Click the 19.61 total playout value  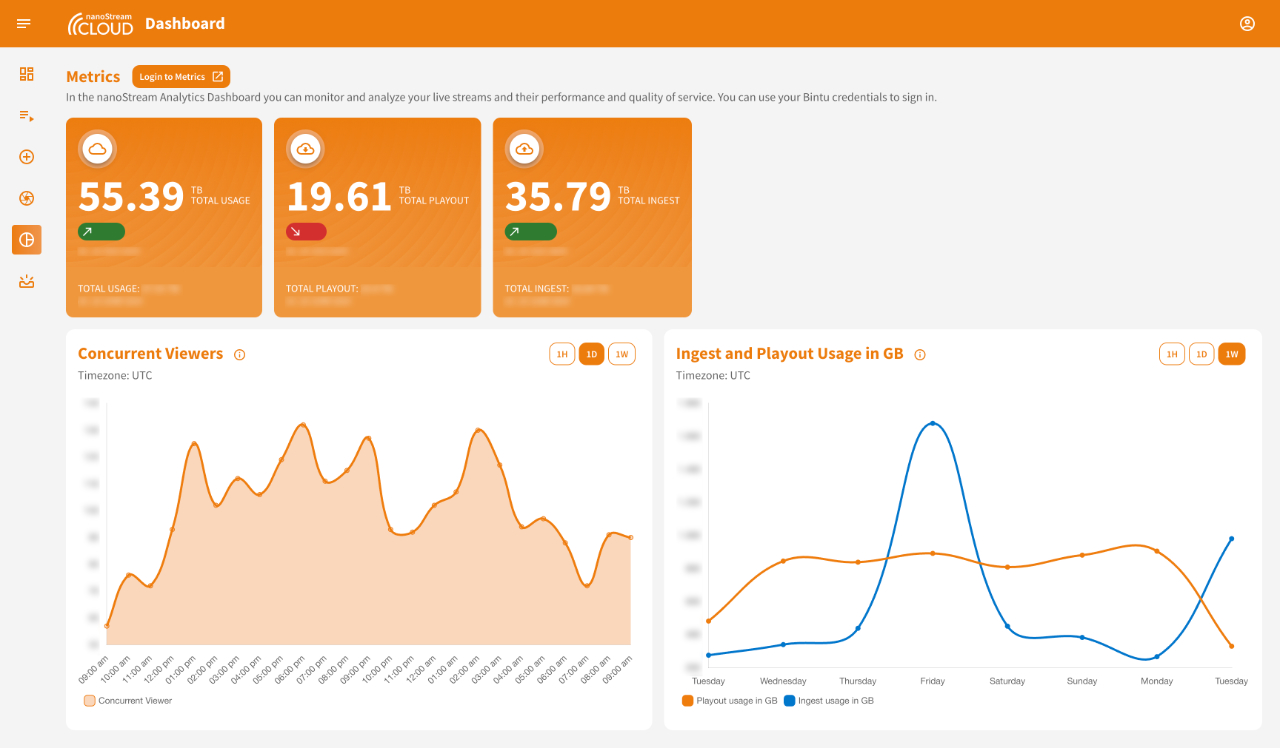(x=339, y=196)
